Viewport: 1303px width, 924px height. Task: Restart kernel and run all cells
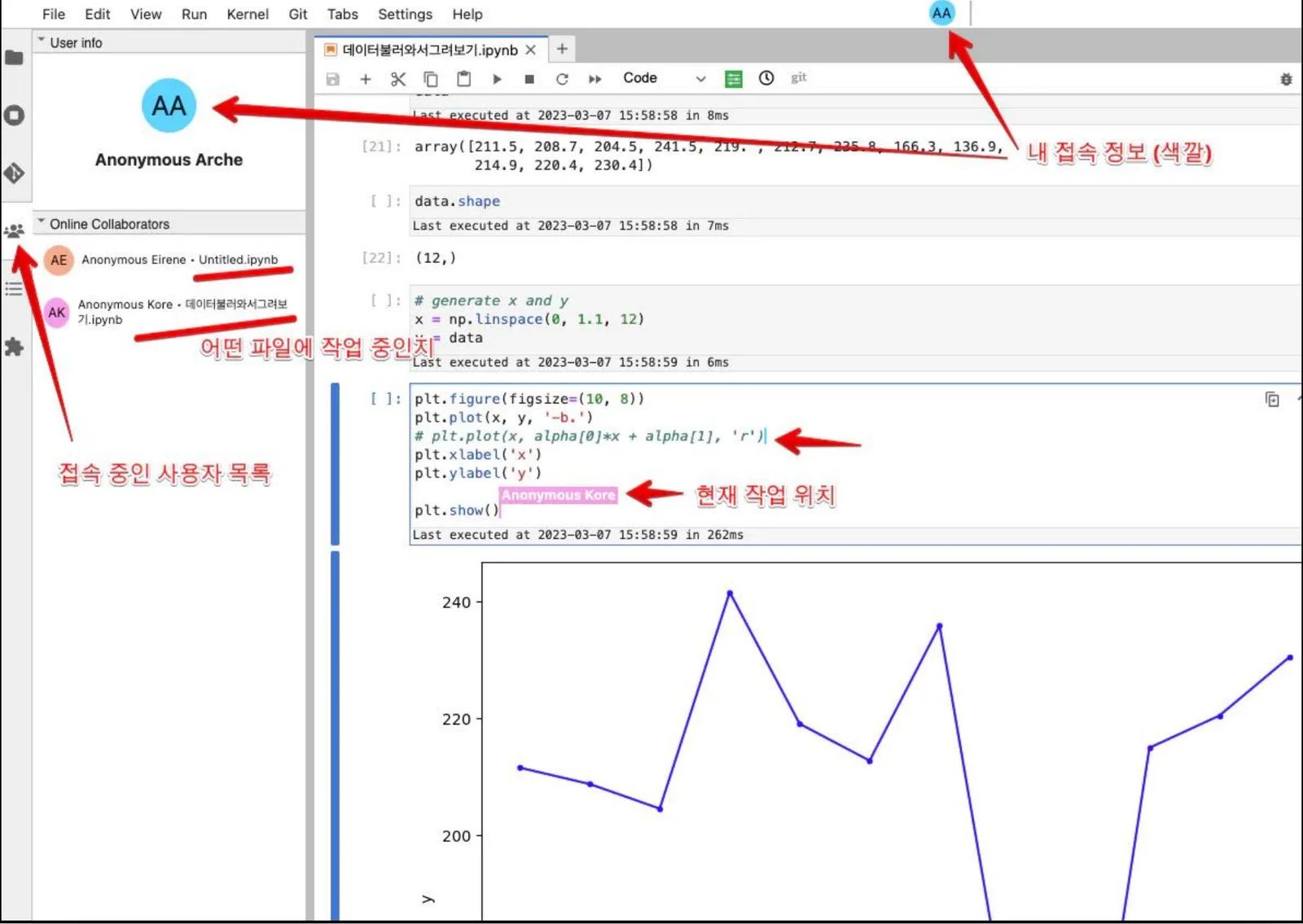[x=595, y=79]
